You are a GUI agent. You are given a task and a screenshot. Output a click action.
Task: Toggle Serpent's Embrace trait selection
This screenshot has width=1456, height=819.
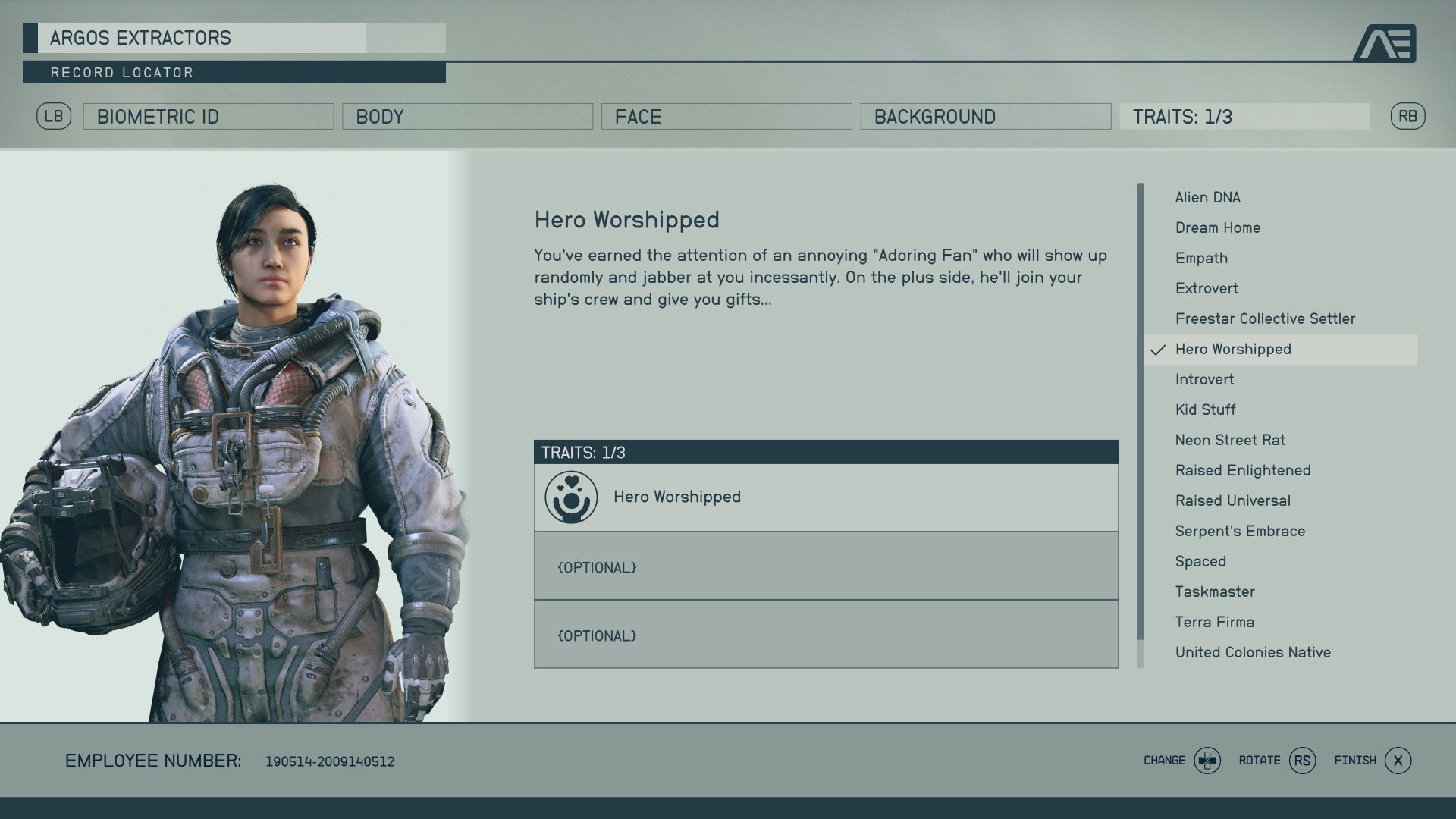1240,531
